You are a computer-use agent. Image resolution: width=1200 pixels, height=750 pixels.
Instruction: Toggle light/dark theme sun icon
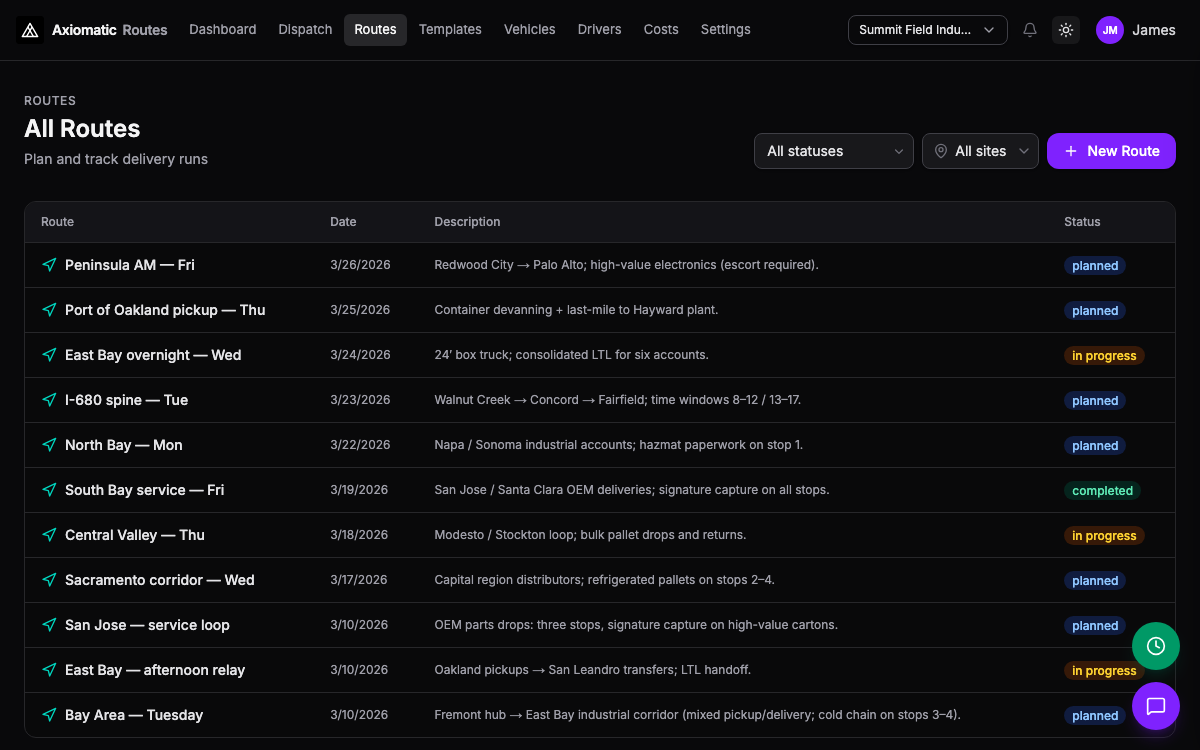tap(1066, 30)
